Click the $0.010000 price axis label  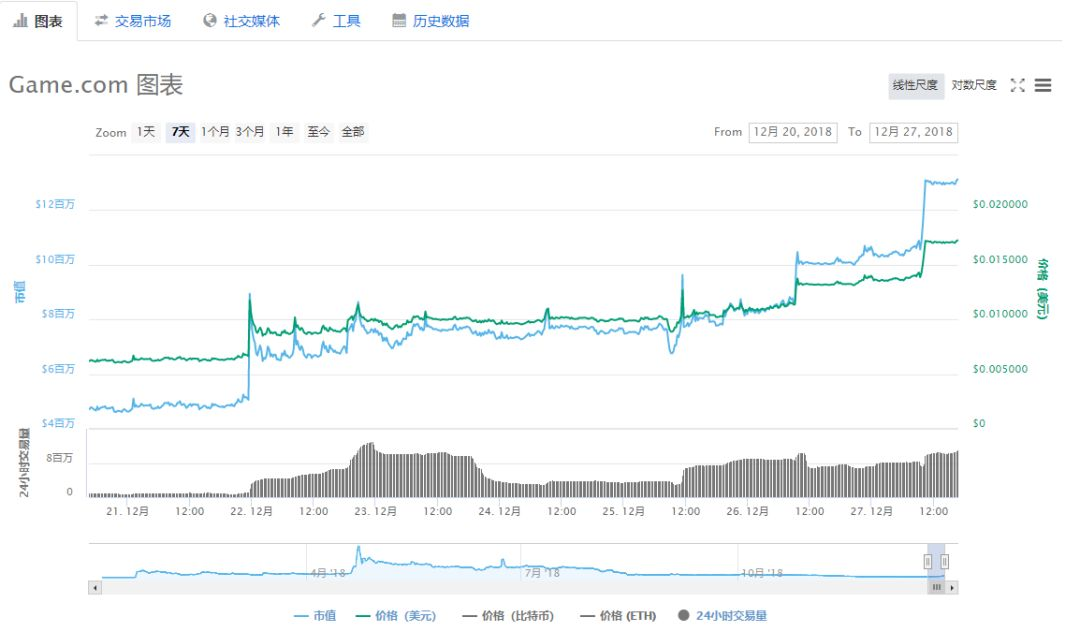coord(1000,314)
